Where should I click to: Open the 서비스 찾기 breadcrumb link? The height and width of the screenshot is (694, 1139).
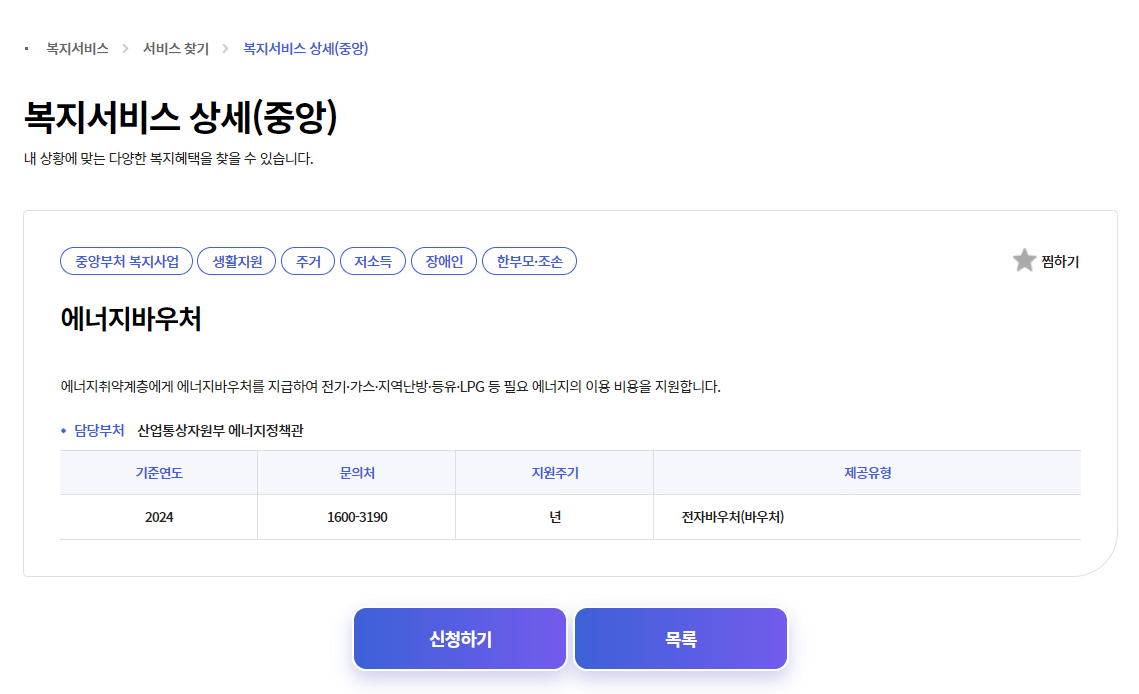pyautogui.click(x=172, y=46)
